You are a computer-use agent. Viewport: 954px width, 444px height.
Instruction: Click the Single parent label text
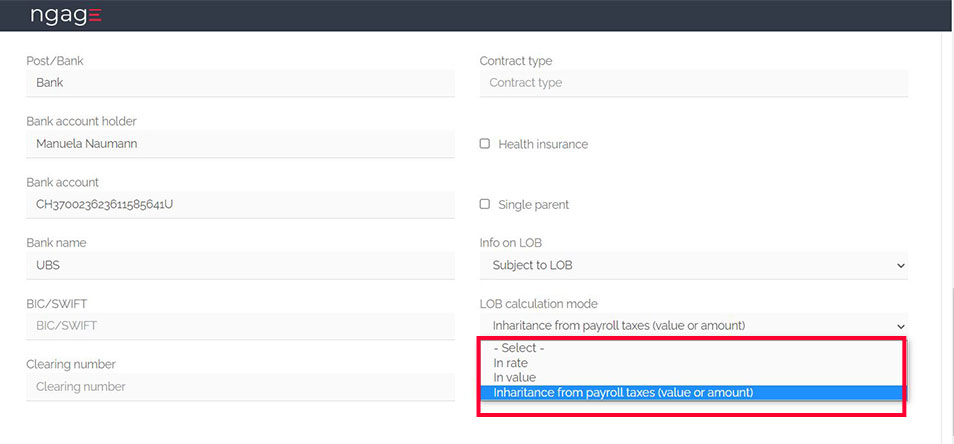[x=533, y=205]
